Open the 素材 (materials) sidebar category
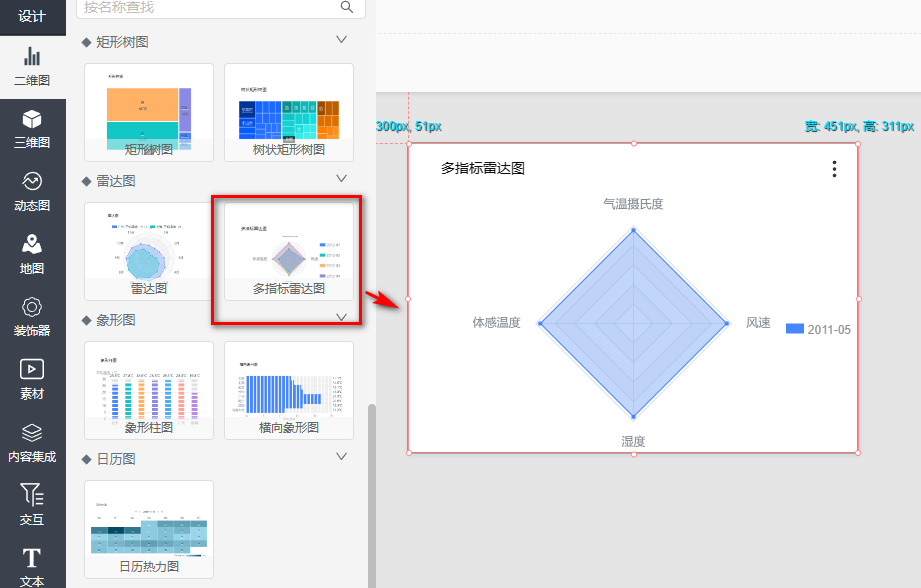This screenshot has height=588, width=921. coord(32,380)
